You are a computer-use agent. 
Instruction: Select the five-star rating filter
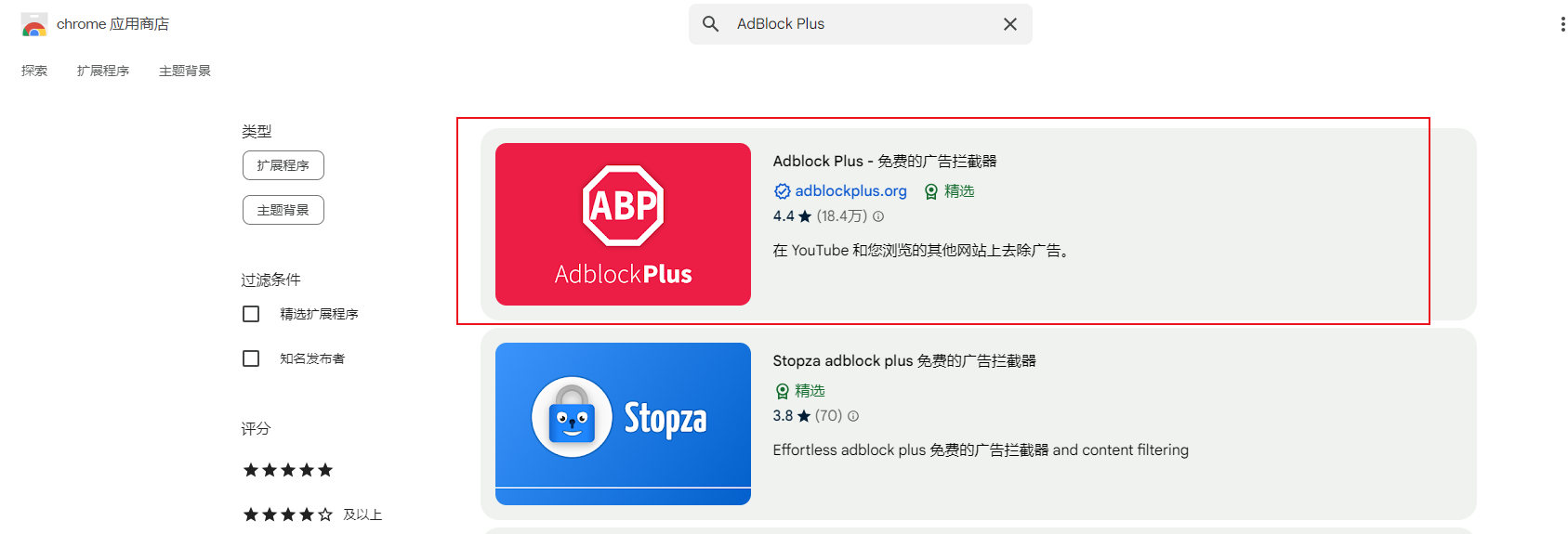pyautogui.click(x=288, y=470)
